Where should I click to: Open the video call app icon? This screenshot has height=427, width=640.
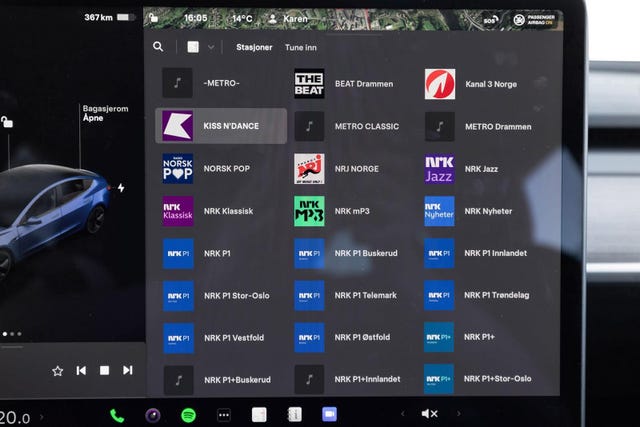(329, 414)
